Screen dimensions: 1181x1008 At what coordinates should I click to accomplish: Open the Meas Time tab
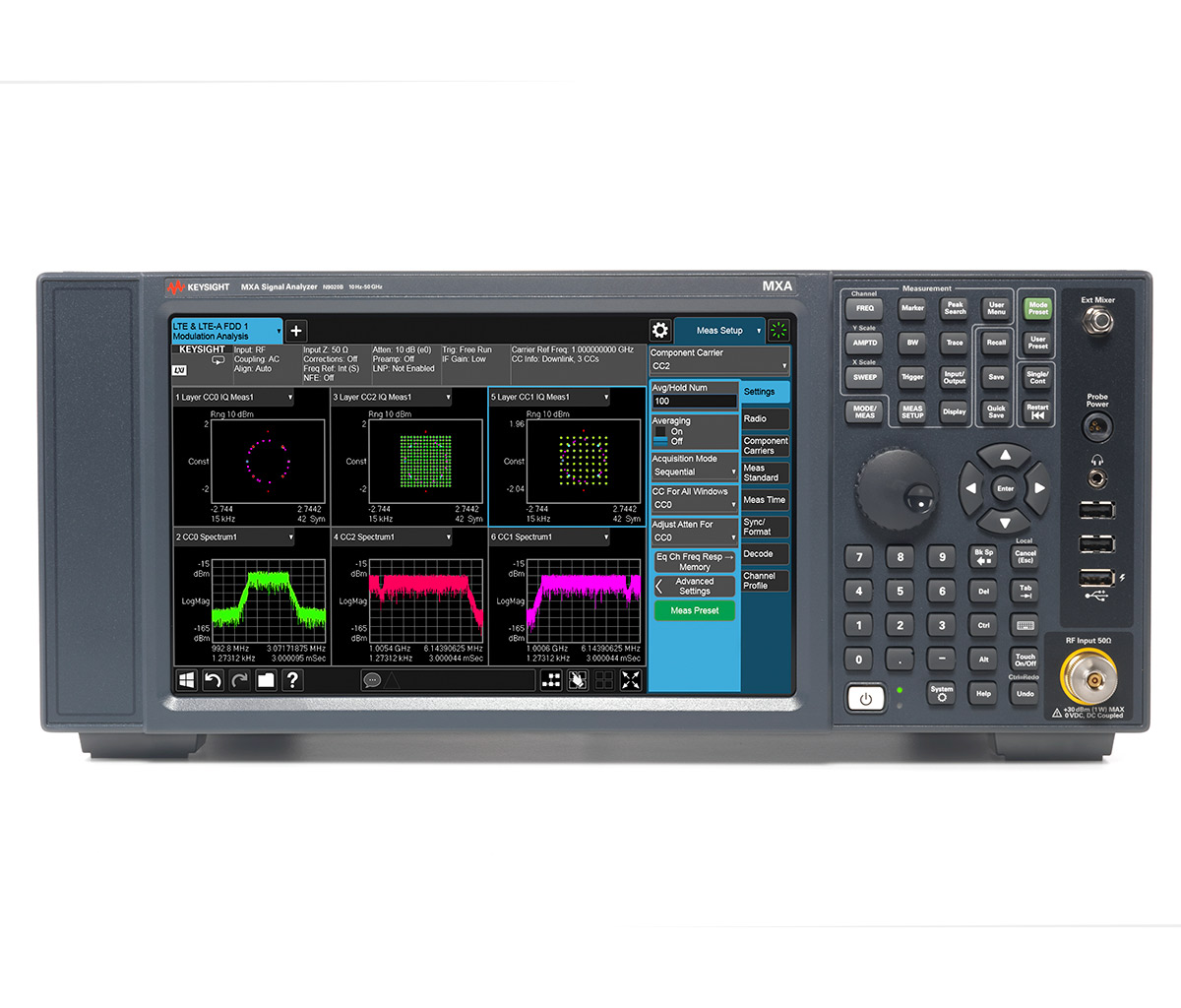pos(766,500)
